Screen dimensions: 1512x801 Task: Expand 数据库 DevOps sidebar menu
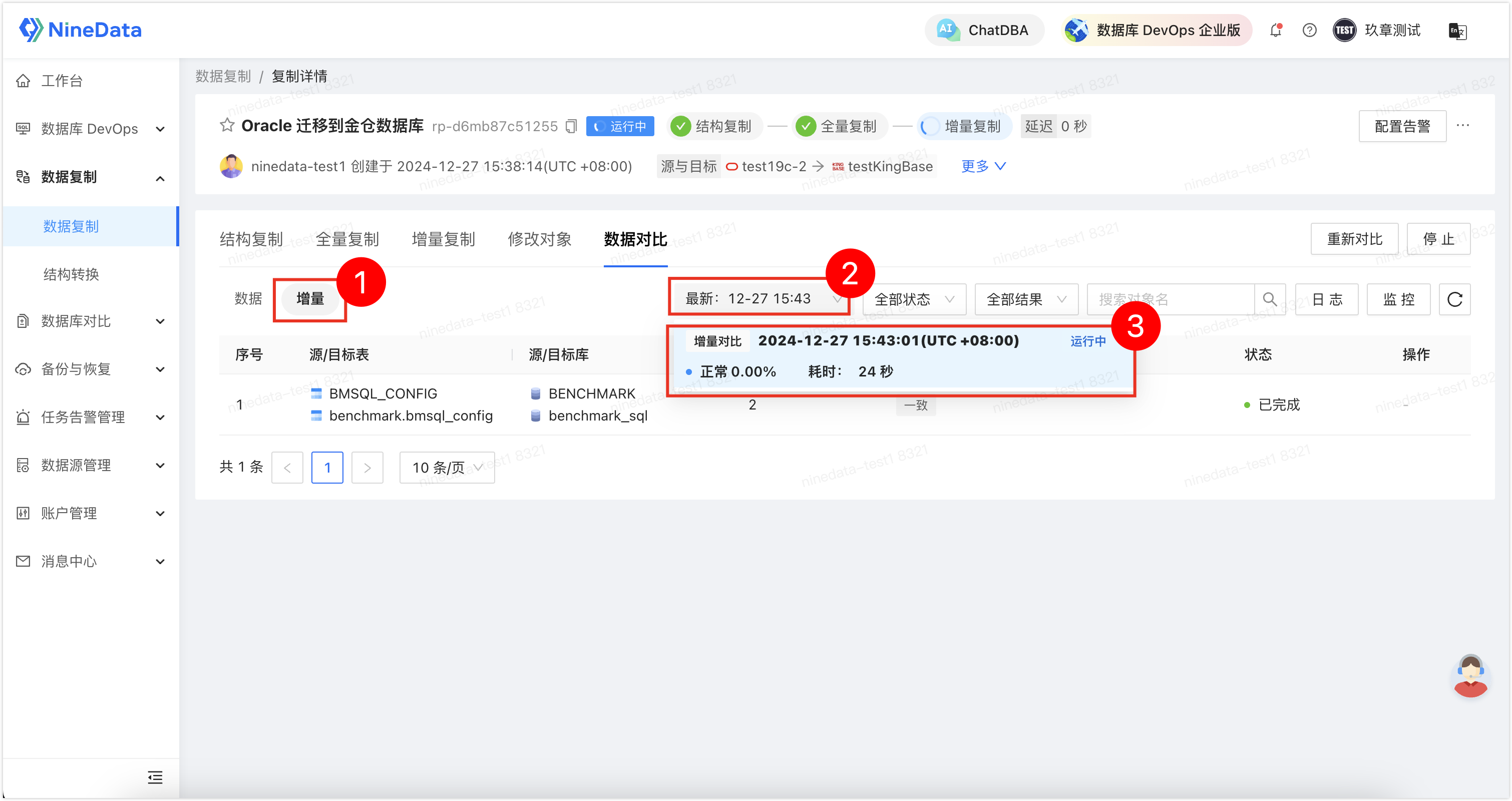pos(91,129)
